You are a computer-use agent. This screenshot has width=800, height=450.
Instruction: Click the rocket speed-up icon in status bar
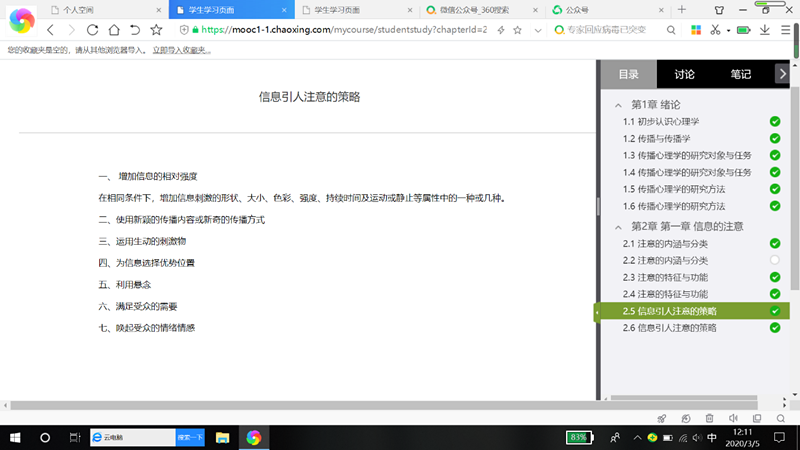[661, 418]
